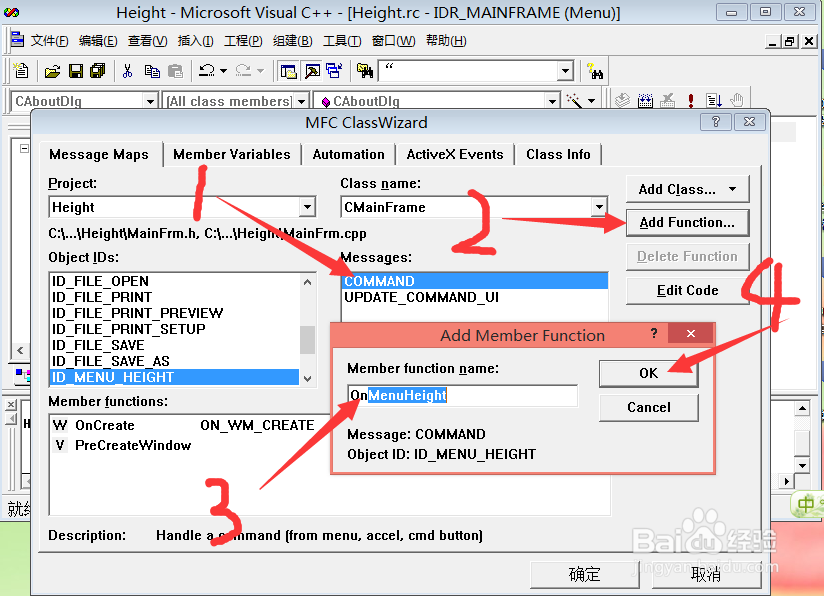Click the Save All icon
The width and height of the screenshot is (824, 596).
pos(98,70)
